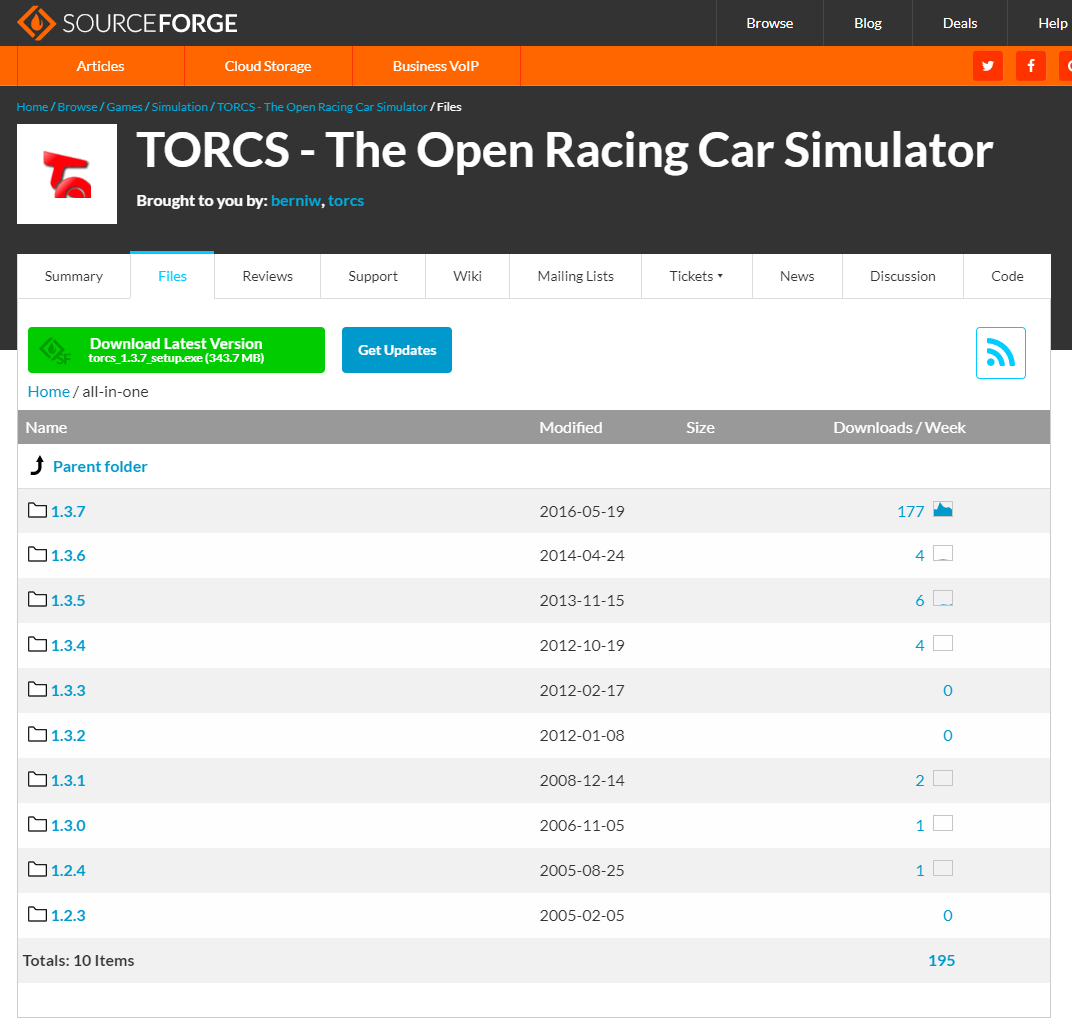This screenshot has height=1027, width=1072.
Task: Open the download stats chart for 1.3.6
Action: coord(943,553)
